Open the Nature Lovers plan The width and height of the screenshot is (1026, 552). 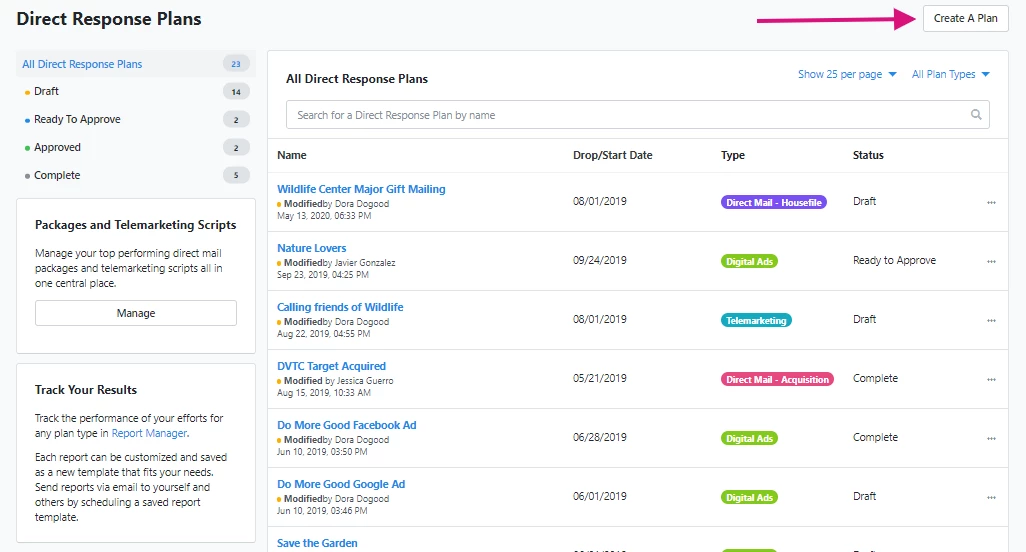point(311,249)
